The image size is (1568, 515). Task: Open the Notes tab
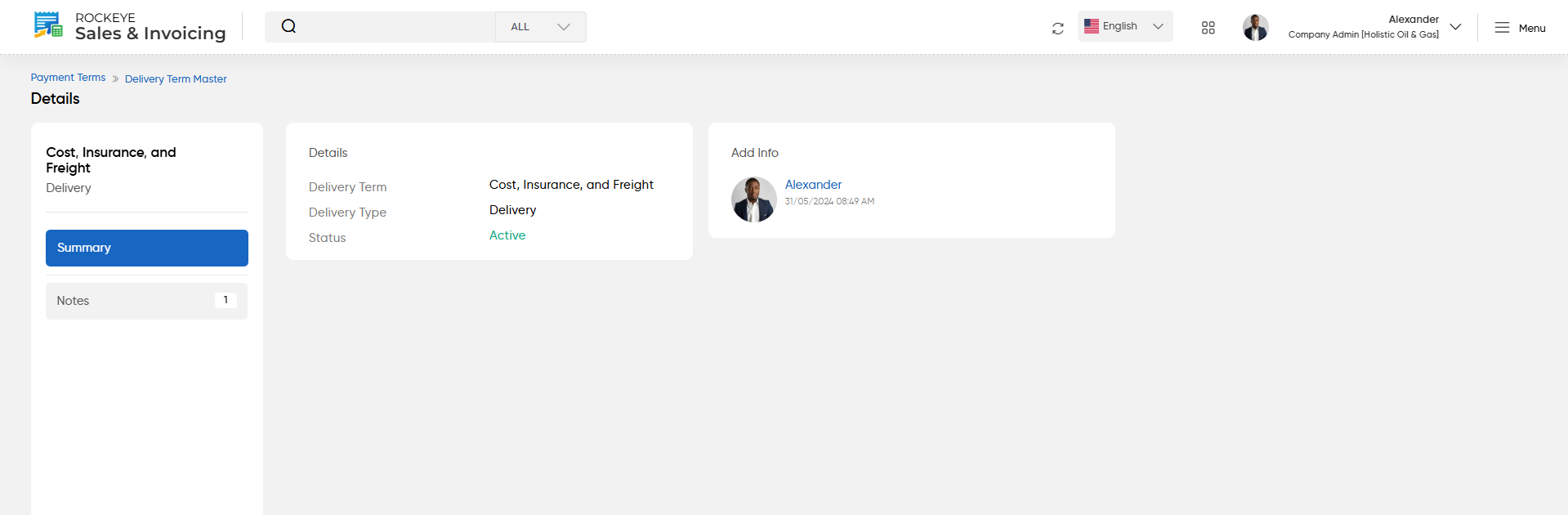click(147, 301)
